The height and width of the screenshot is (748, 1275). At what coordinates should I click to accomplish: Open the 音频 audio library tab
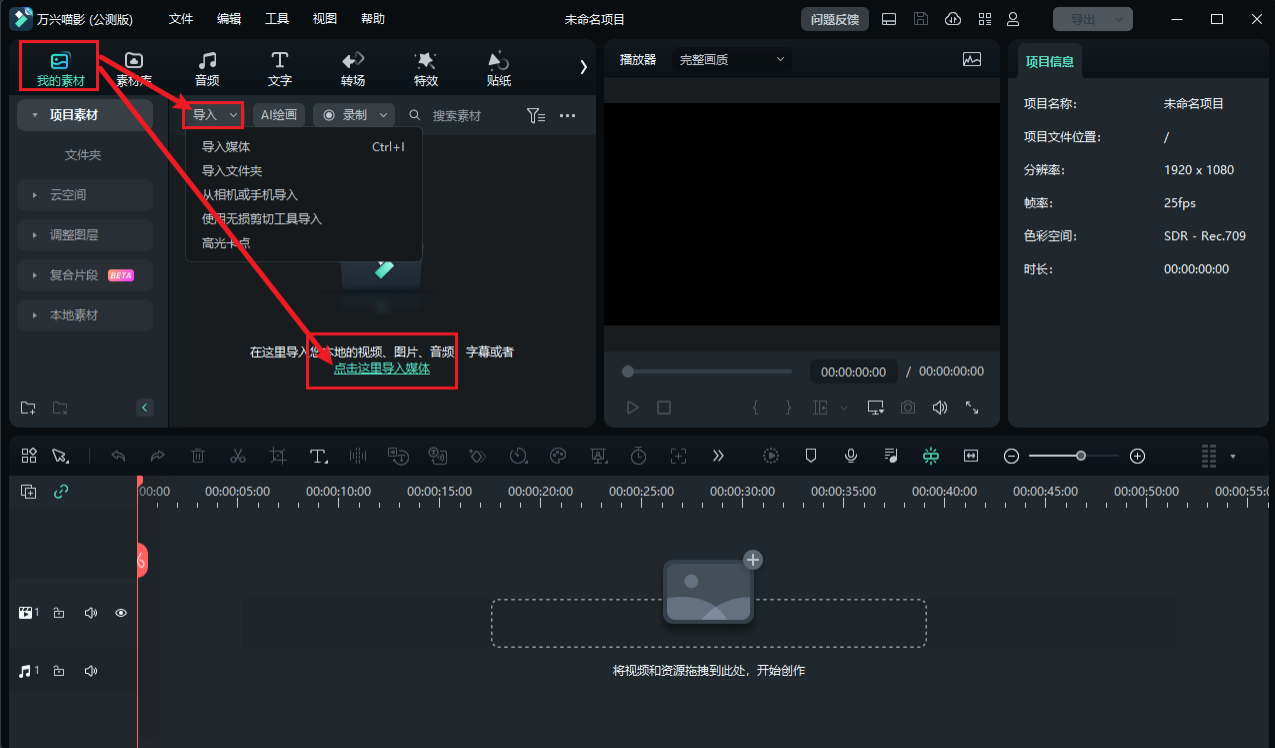point(207,69)
